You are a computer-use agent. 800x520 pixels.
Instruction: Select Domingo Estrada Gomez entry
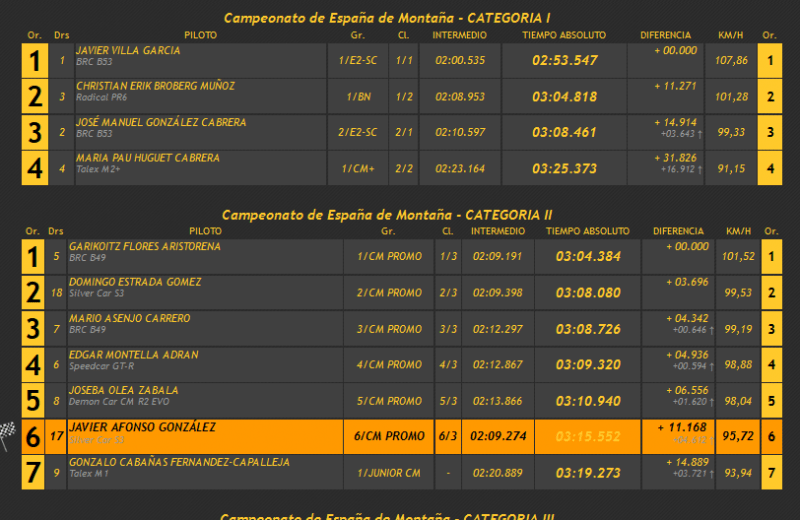(x=135, y=282)
